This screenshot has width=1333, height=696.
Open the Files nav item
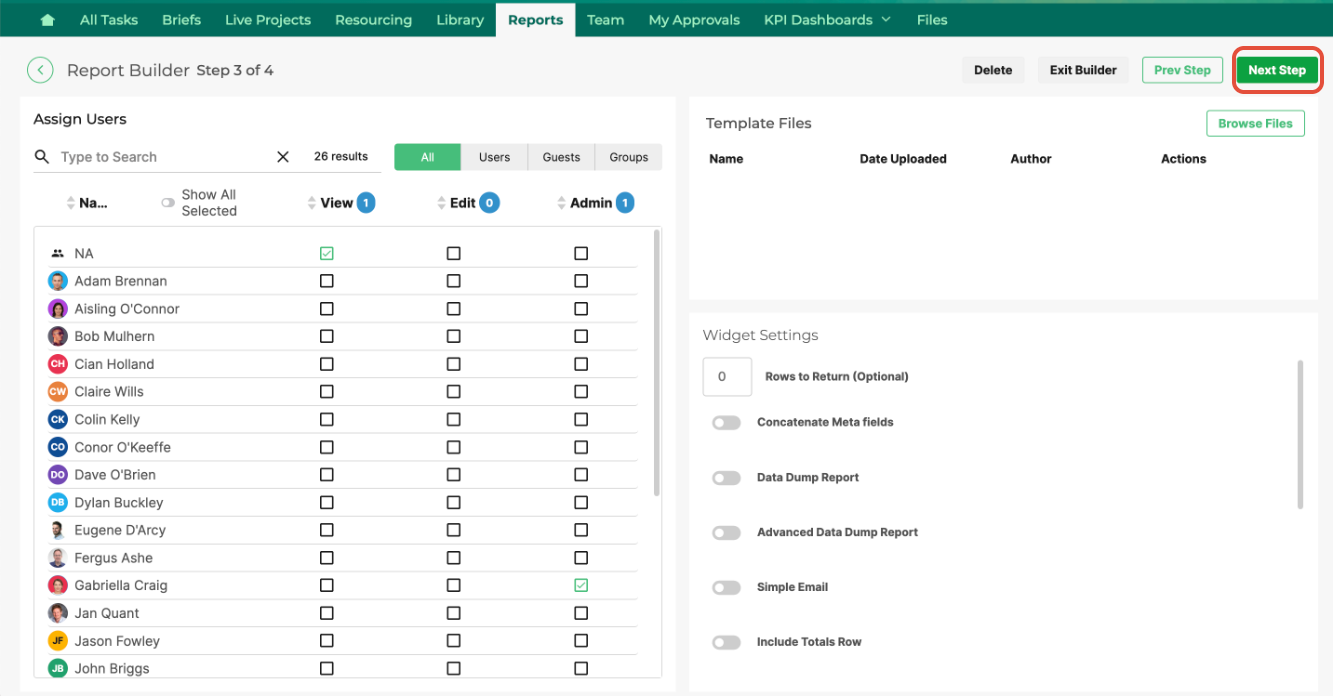tap(932, 20)
